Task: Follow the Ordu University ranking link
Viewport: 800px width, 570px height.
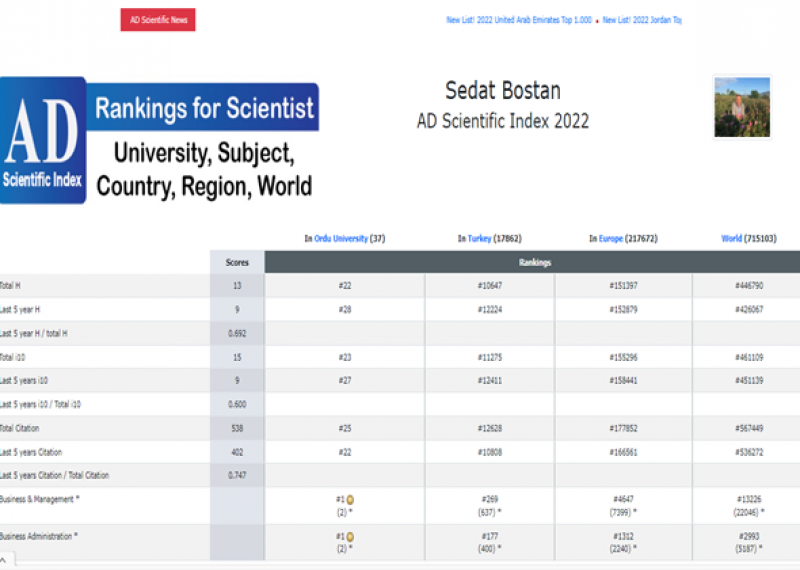Action: 341,239
